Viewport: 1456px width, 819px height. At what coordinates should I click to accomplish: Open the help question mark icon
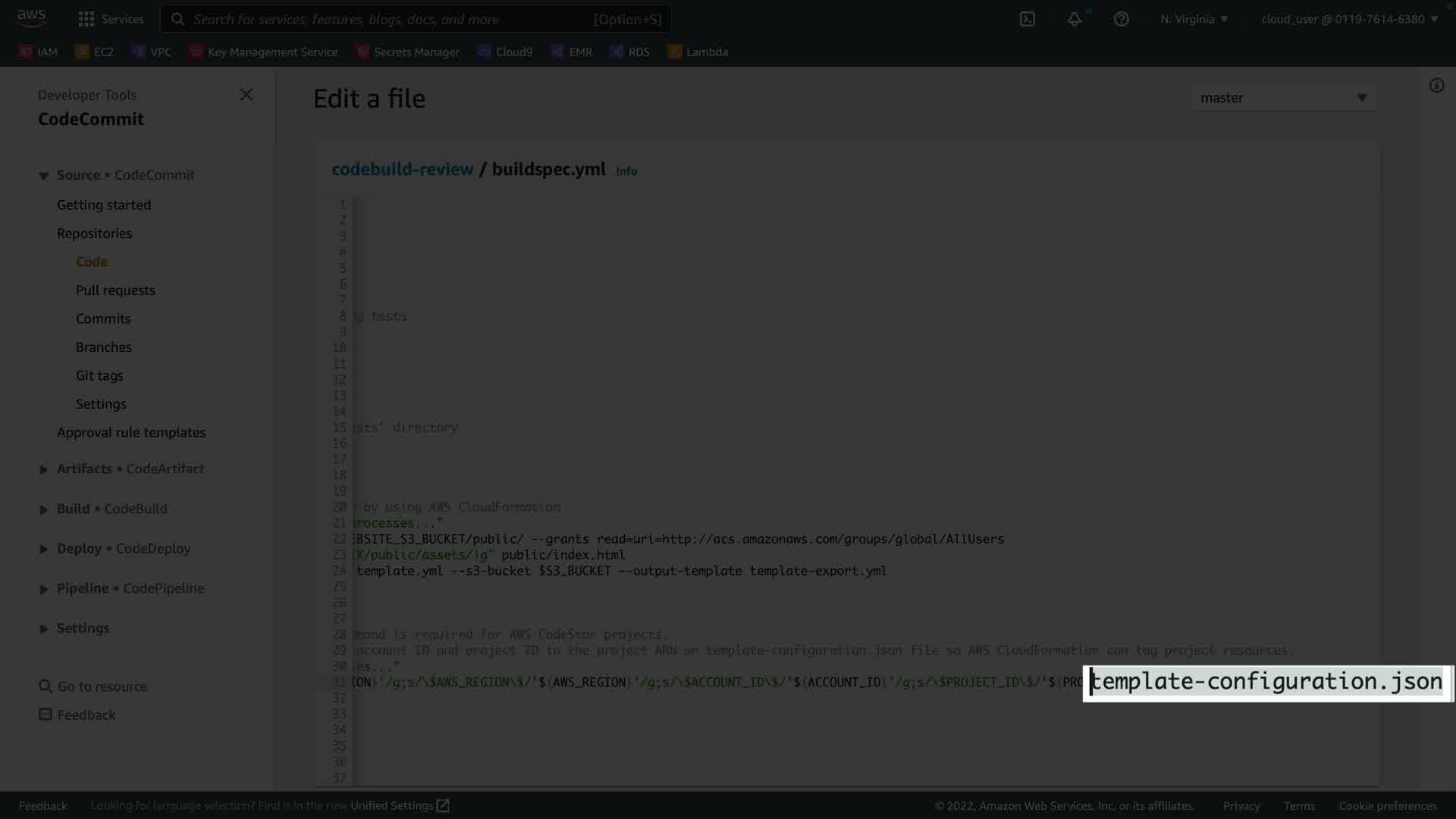click(1121, 19)
